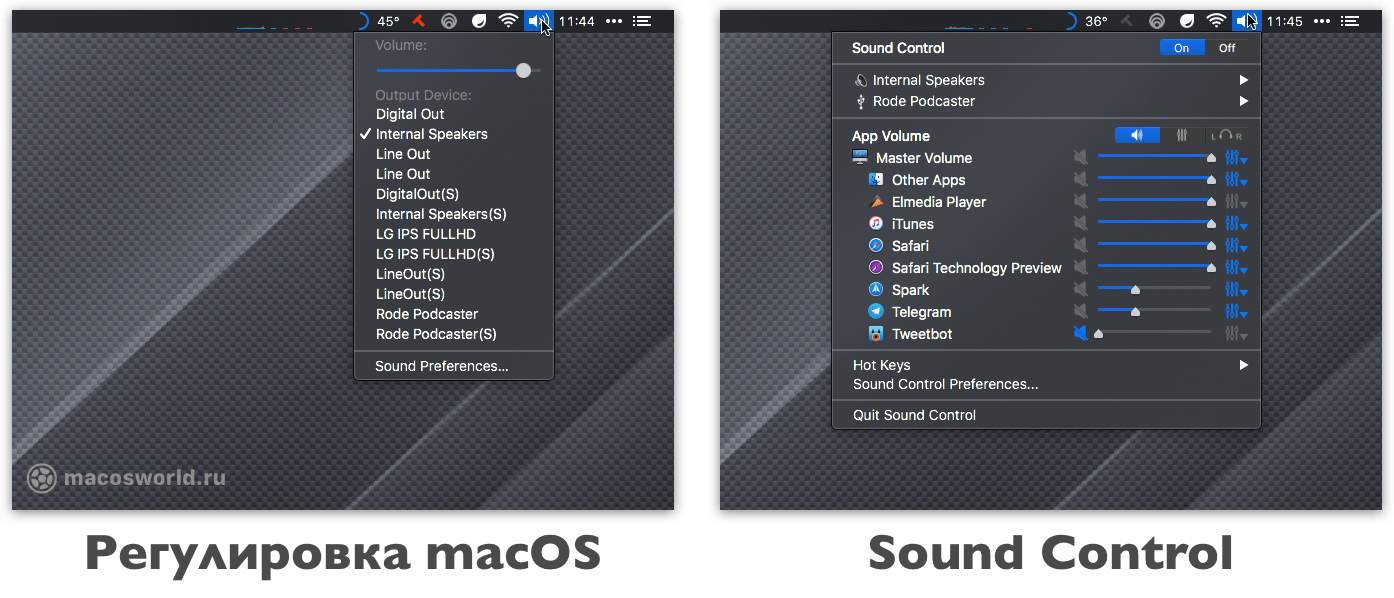
Task: Switch App Volume to the L/R balance tab
Action: click(x=1227, y=136)
